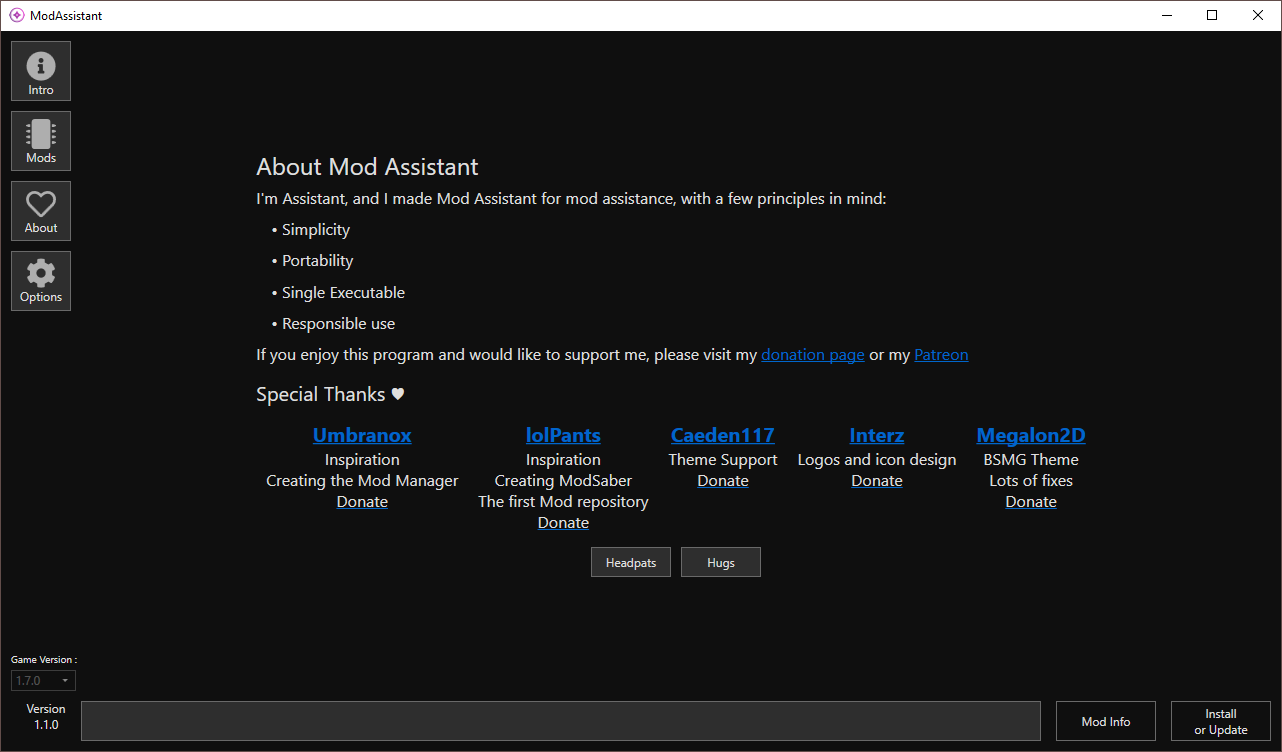Click 'Creating ModSaber' text
1282x752 pixels.
point(563,481)
